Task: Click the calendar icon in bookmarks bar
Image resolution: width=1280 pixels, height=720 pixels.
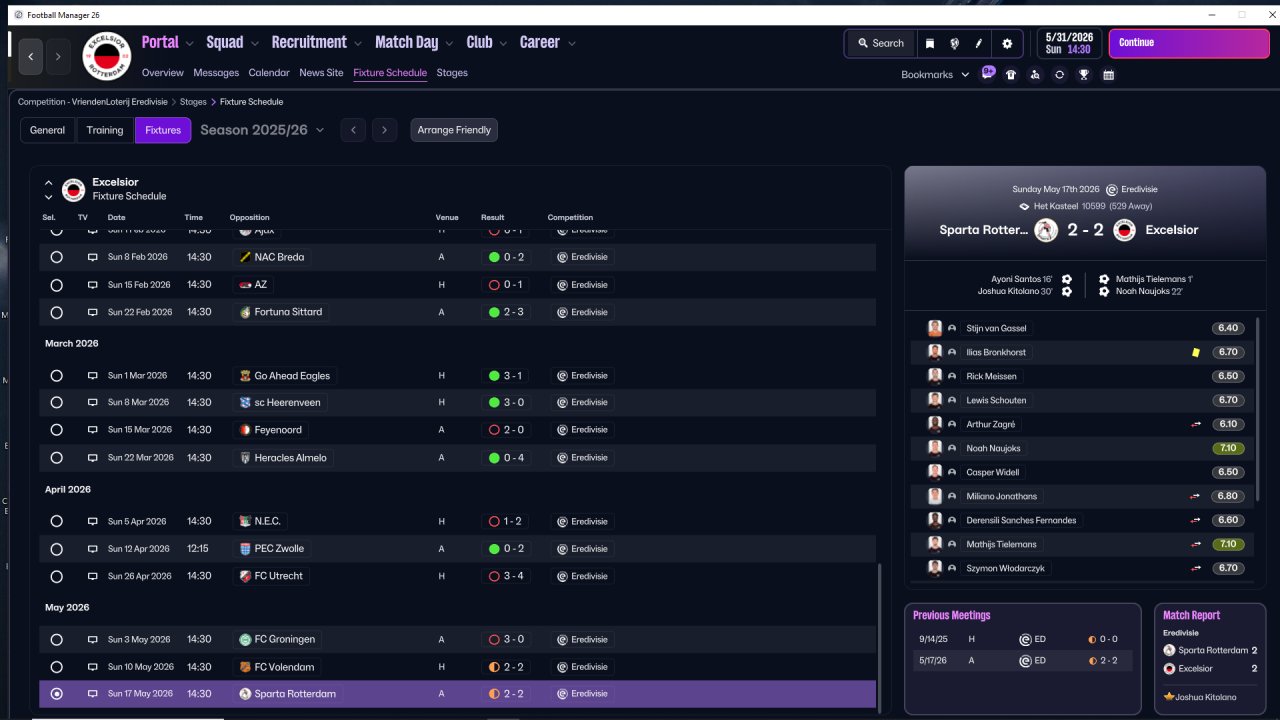Action: point(1109,75)
